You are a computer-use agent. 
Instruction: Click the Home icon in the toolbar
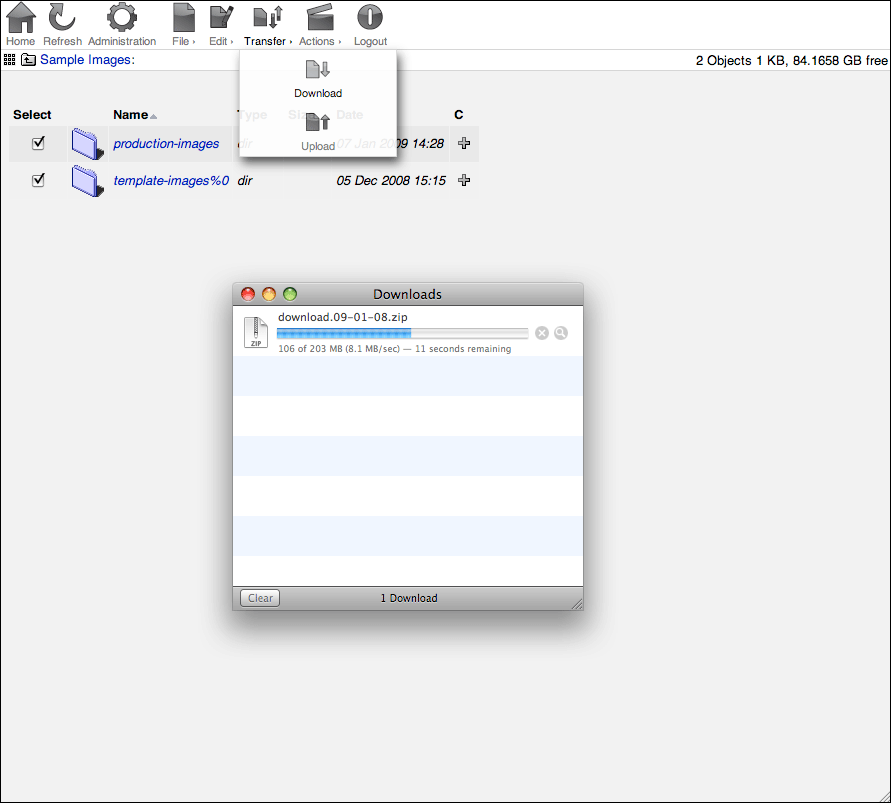click(20, 17)
